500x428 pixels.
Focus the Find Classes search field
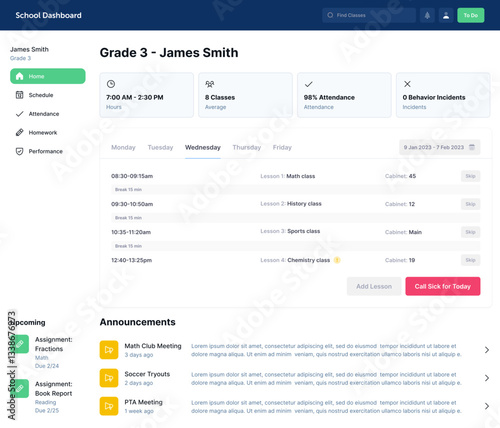(369, 15)
